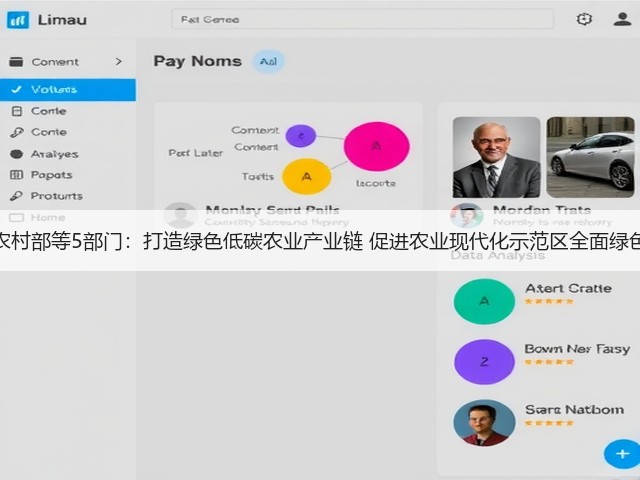Image resolution: width=640 pixels, height=480 pixels.
Task: Click the green A avatar for Atert Cratte
Action: click(x=484, y=301)
